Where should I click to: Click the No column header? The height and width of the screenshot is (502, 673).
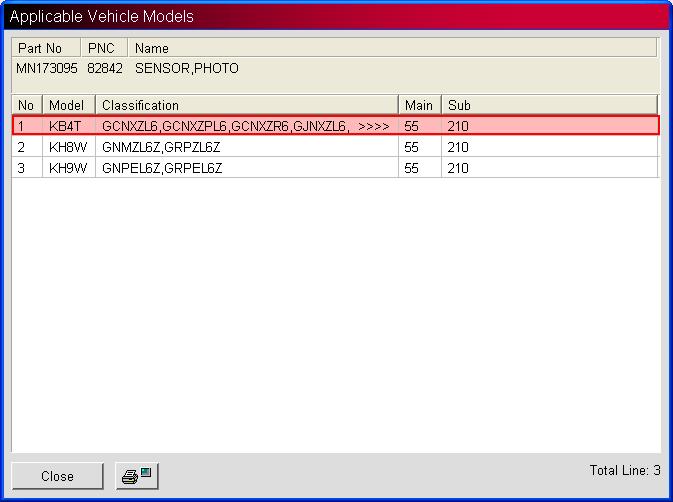coord(27,105)
